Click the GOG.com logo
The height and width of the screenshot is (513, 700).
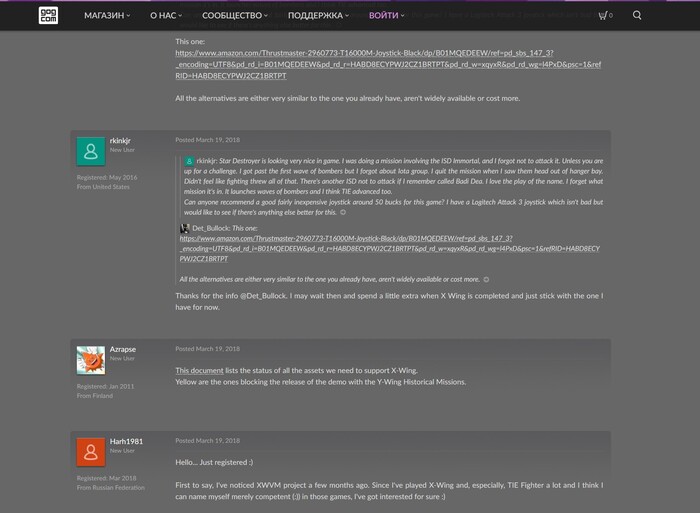point(48,15)
